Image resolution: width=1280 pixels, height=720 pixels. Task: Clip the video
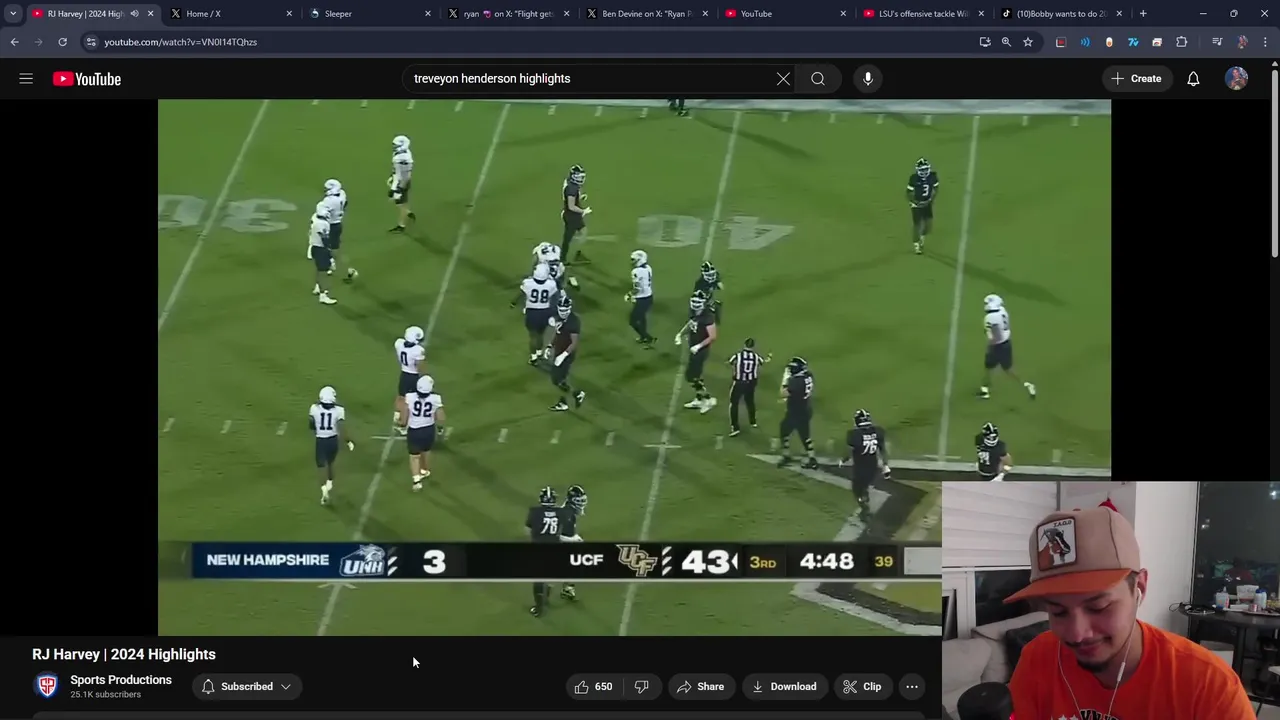click(x=862, y=686)
